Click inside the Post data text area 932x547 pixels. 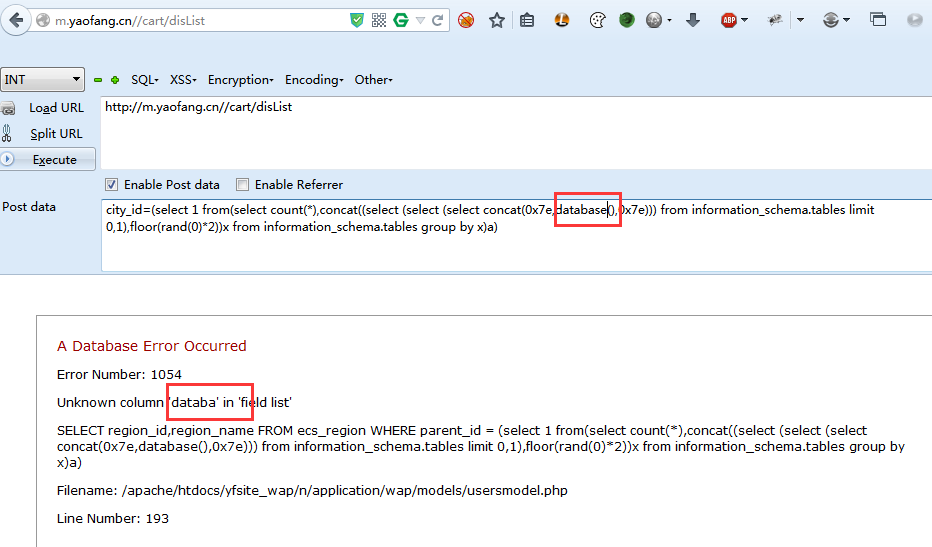516,235
